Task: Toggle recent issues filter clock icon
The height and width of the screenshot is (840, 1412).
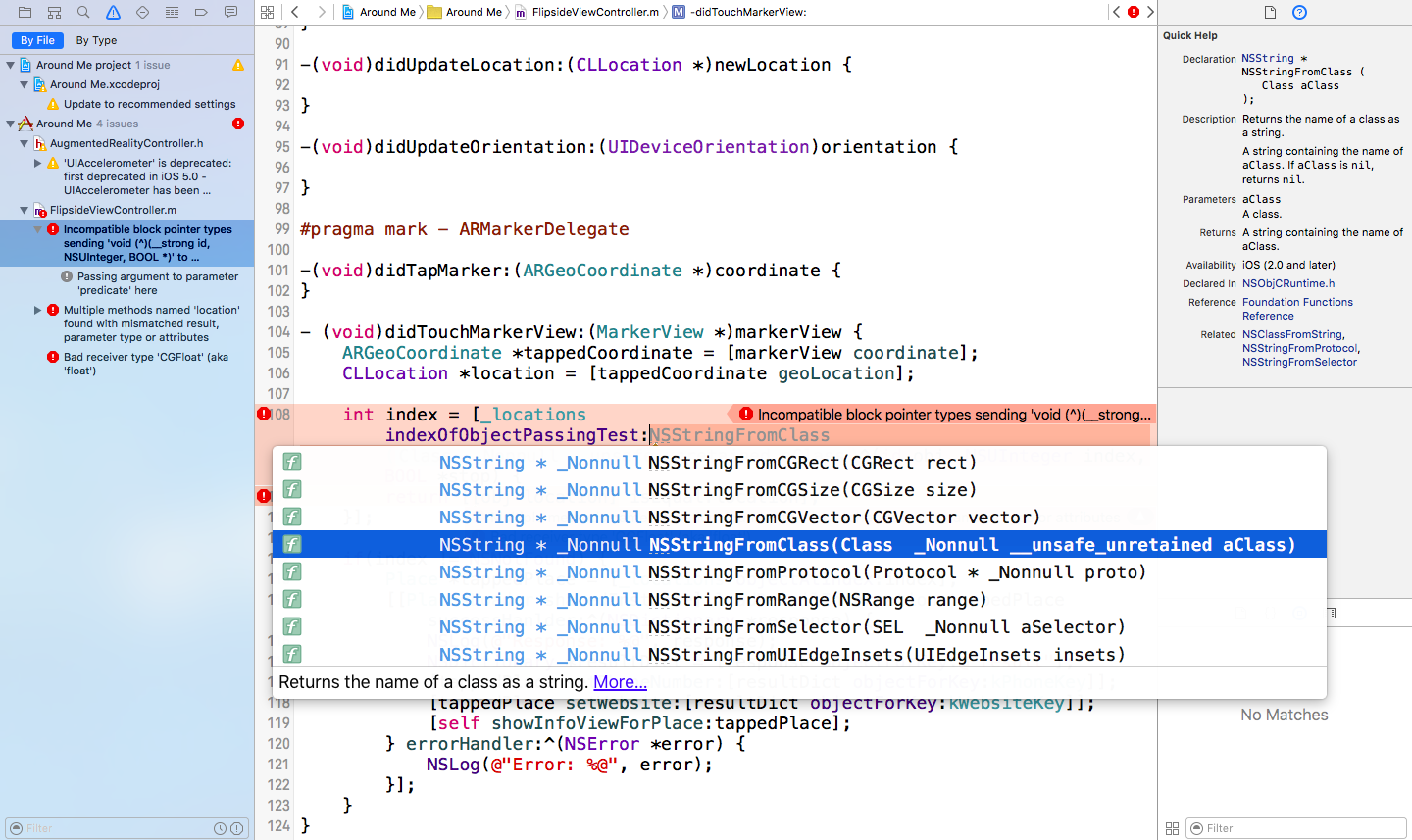Action: (221, 828)
